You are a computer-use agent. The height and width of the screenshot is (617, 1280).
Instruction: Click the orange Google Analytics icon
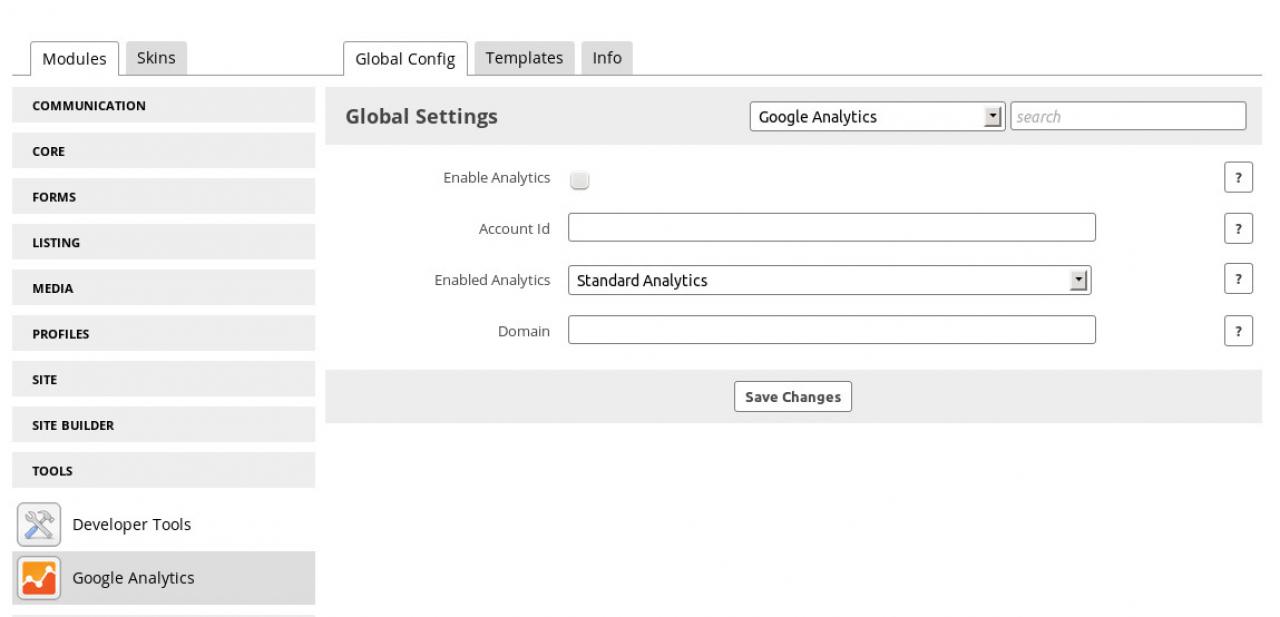(39, 578)
